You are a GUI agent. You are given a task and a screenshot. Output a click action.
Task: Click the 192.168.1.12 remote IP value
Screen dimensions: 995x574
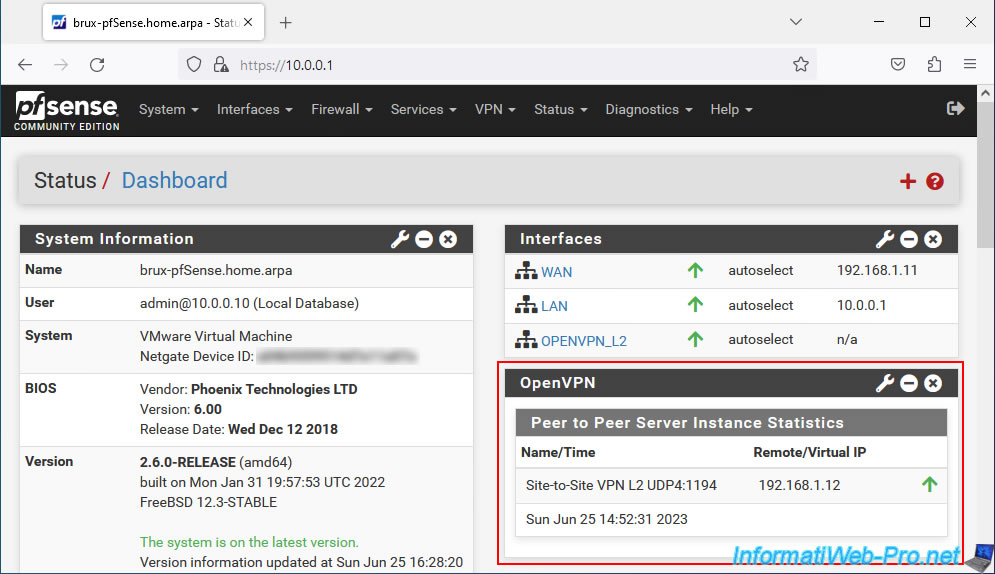799,485
